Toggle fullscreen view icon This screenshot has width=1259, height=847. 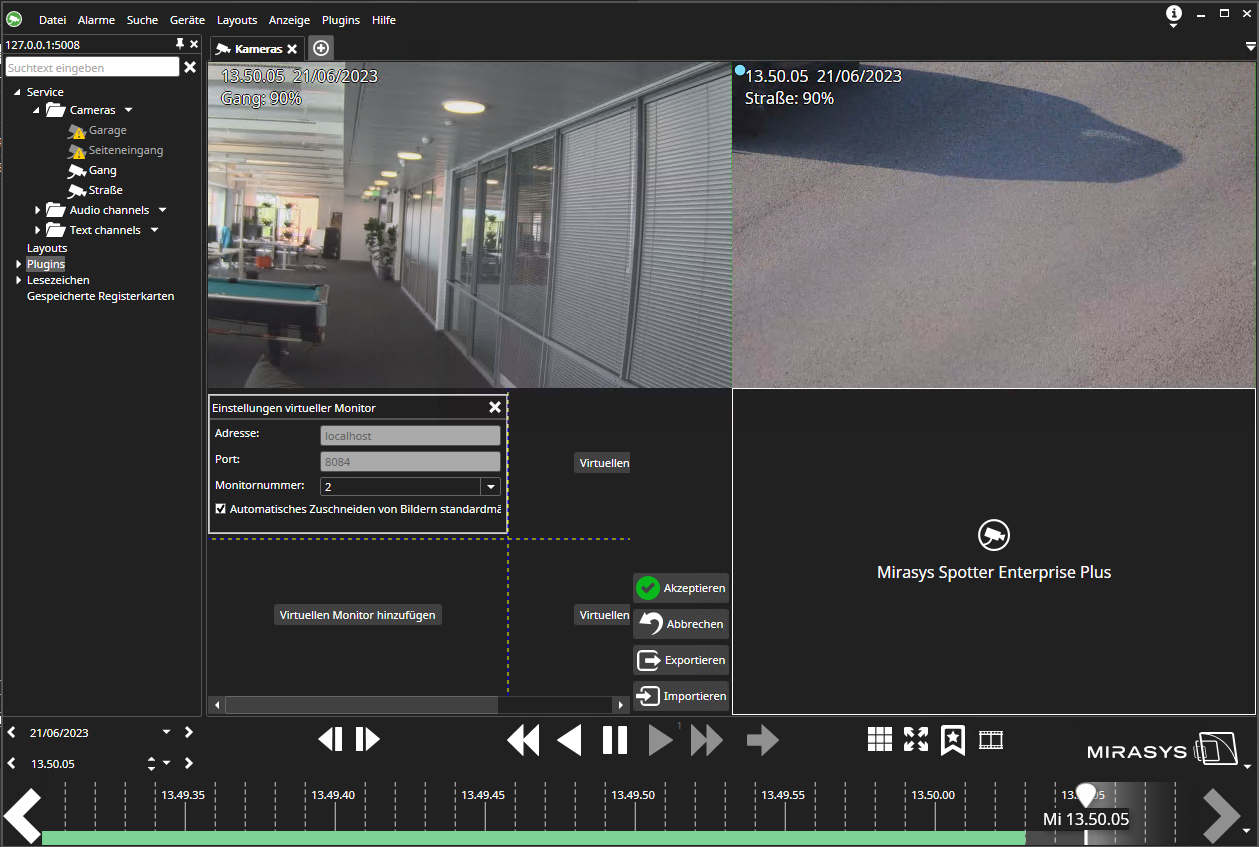coord(915,739)
